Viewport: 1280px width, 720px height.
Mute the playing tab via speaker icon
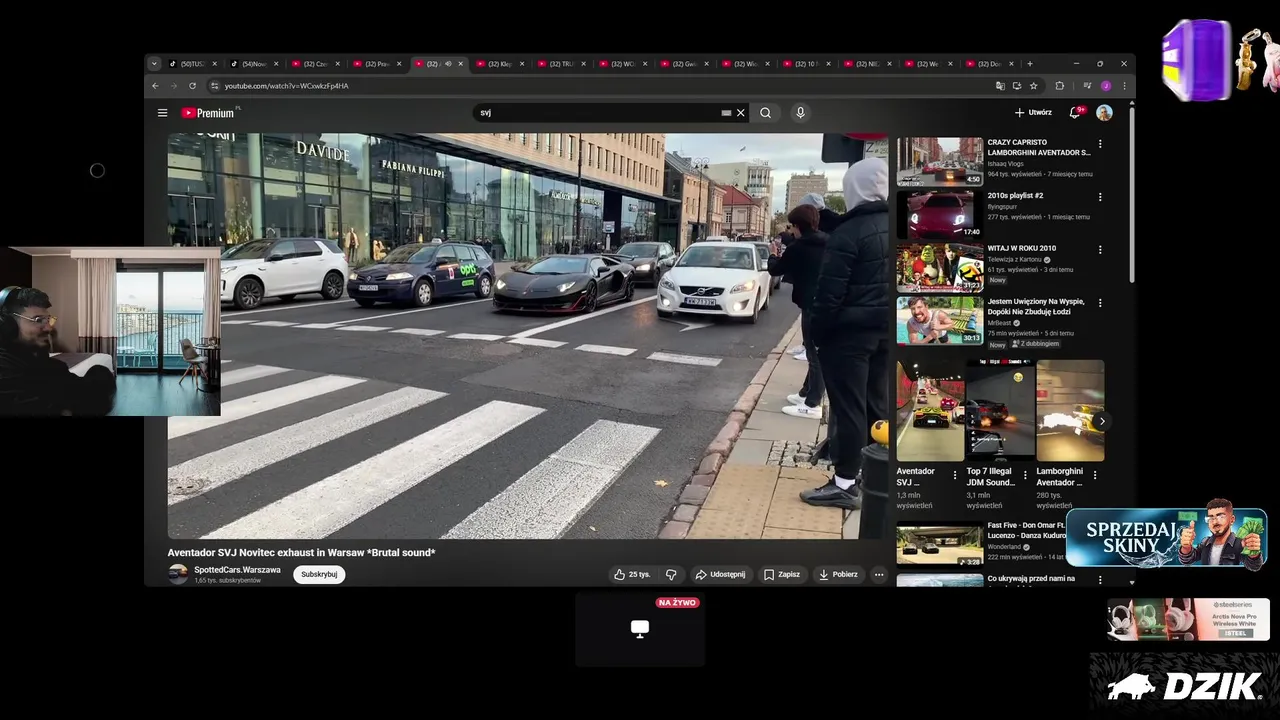pyautogui.click(x=448, y=64)
